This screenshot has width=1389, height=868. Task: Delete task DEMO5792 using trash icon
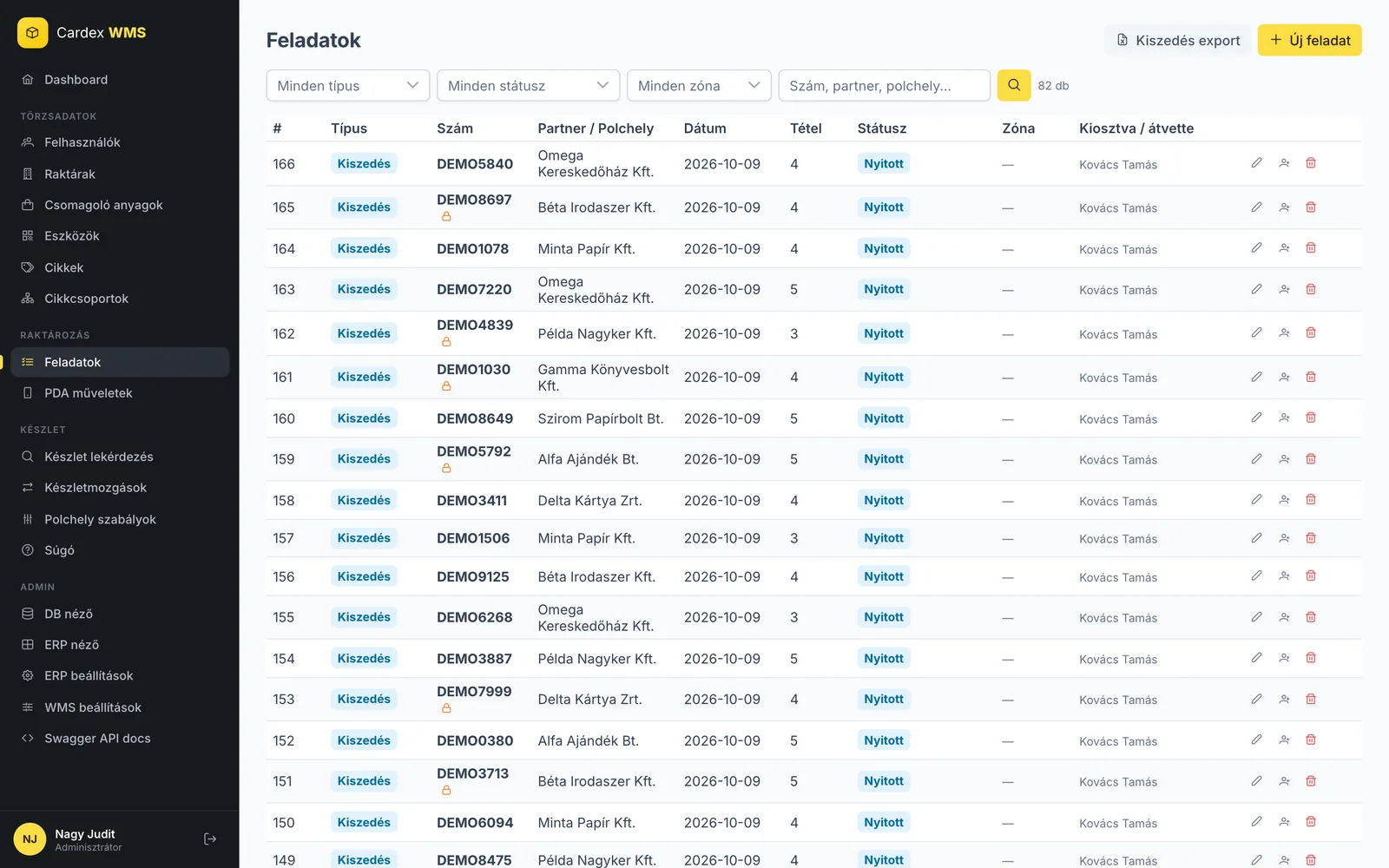click(x=1311, y=459)
